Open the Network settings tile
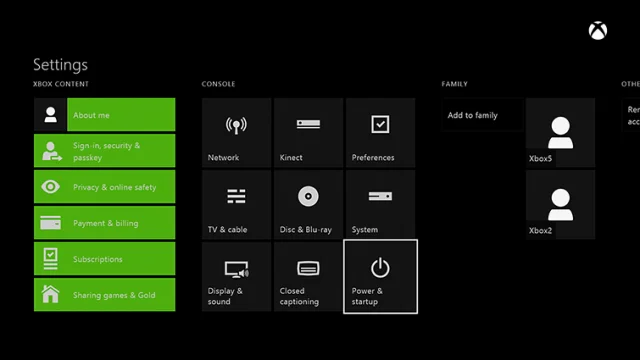 (x=236, y=133)
